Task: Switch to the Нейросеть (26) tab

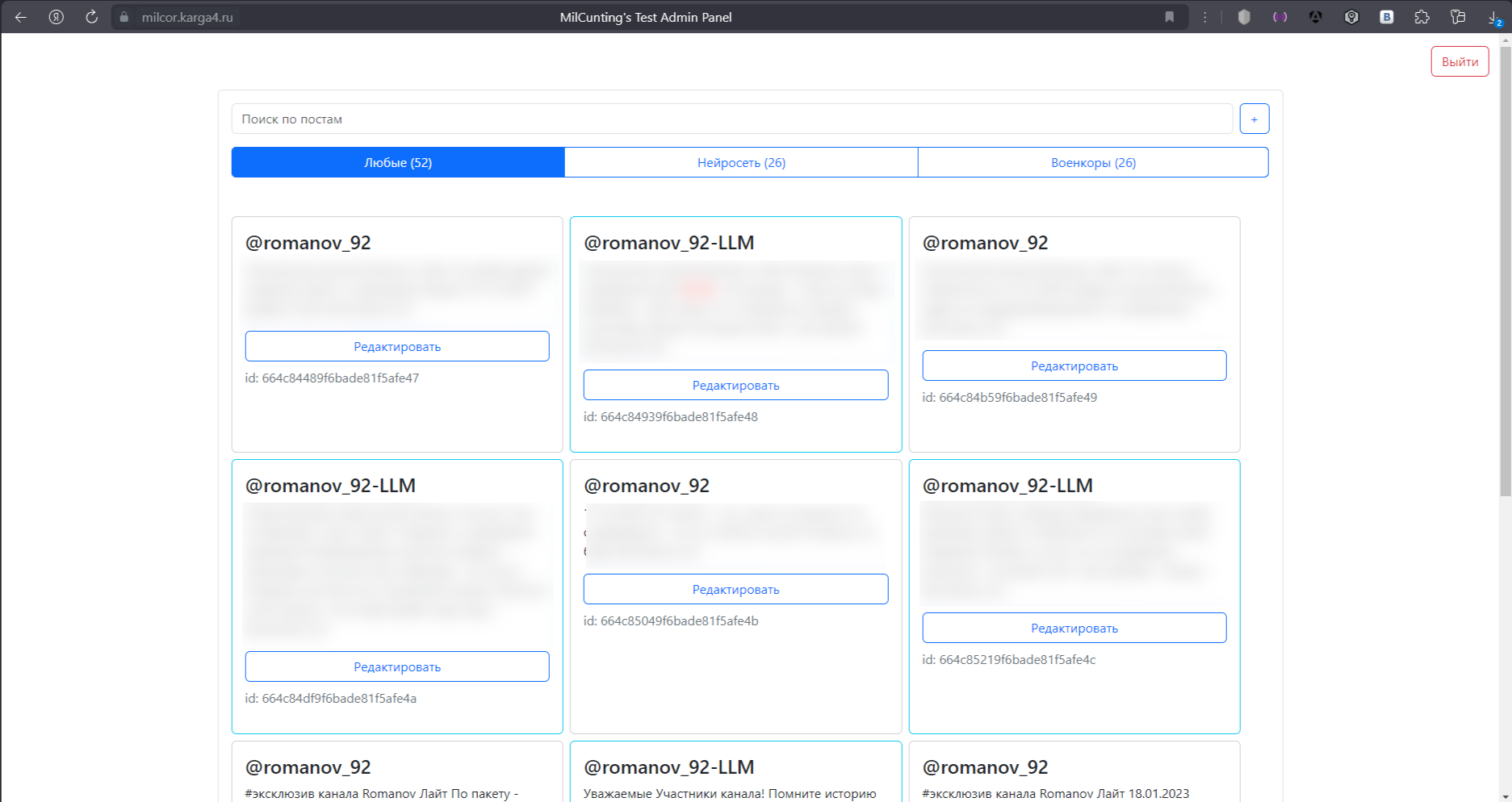Action: tap(741, 162)
